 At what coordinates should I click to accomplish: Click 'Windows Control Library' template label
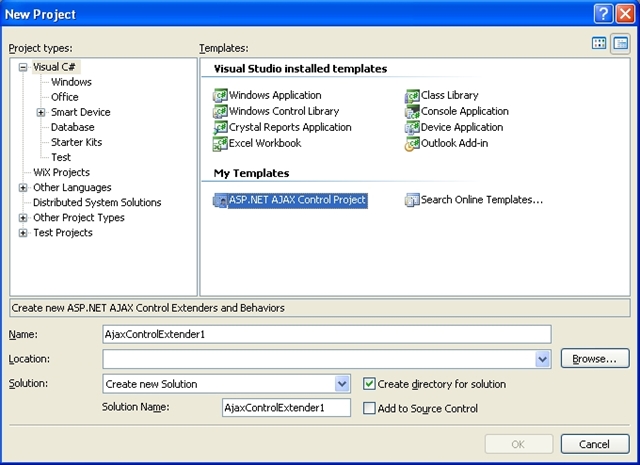pyautogui.click(x=284, y=111)
